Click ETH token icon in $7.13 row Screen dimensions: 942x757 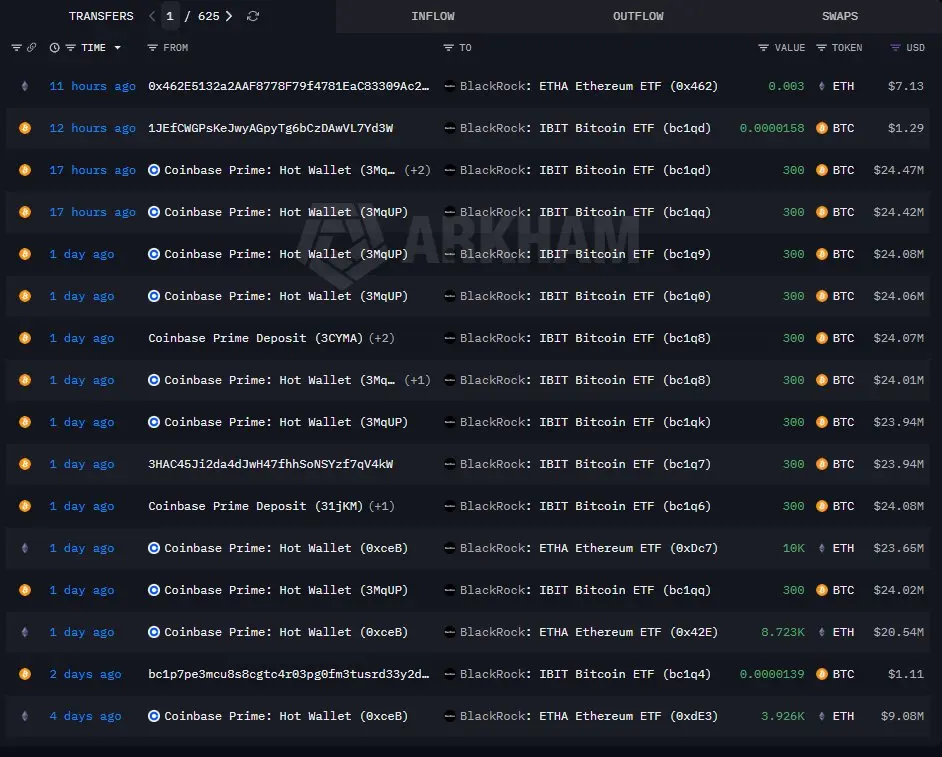coord(821,86)
